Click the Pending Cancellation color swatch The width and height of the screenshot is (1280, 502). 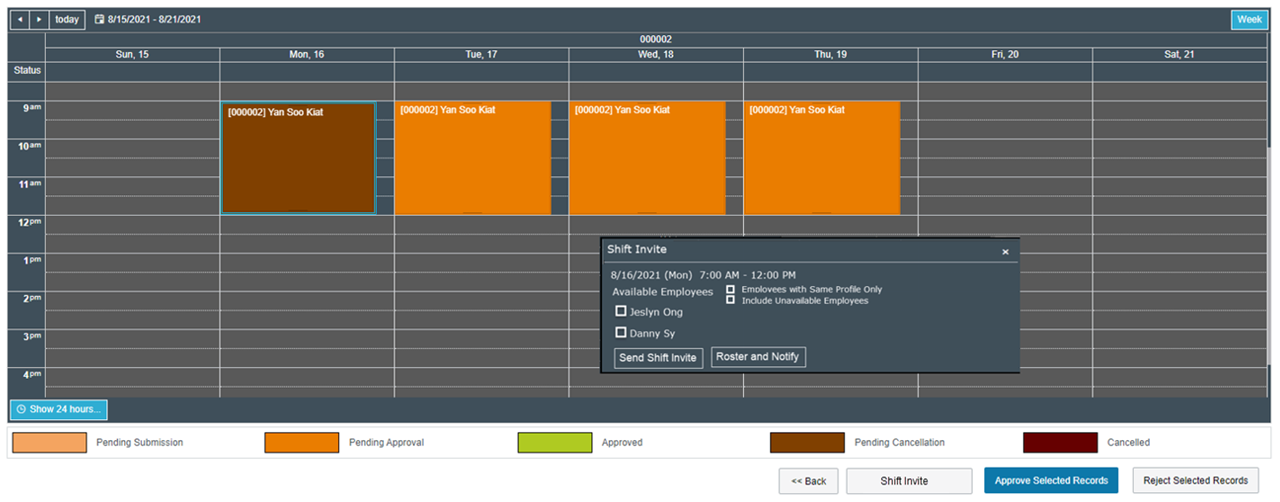point(807,442)
